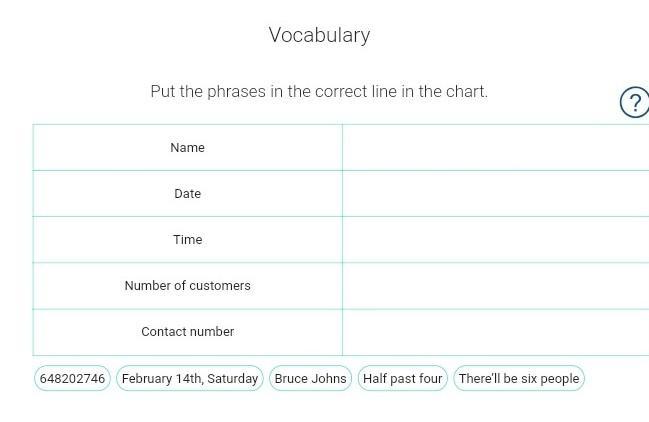Click the Name row label
This screenshot has height=422, width=649.
[187, 148]
